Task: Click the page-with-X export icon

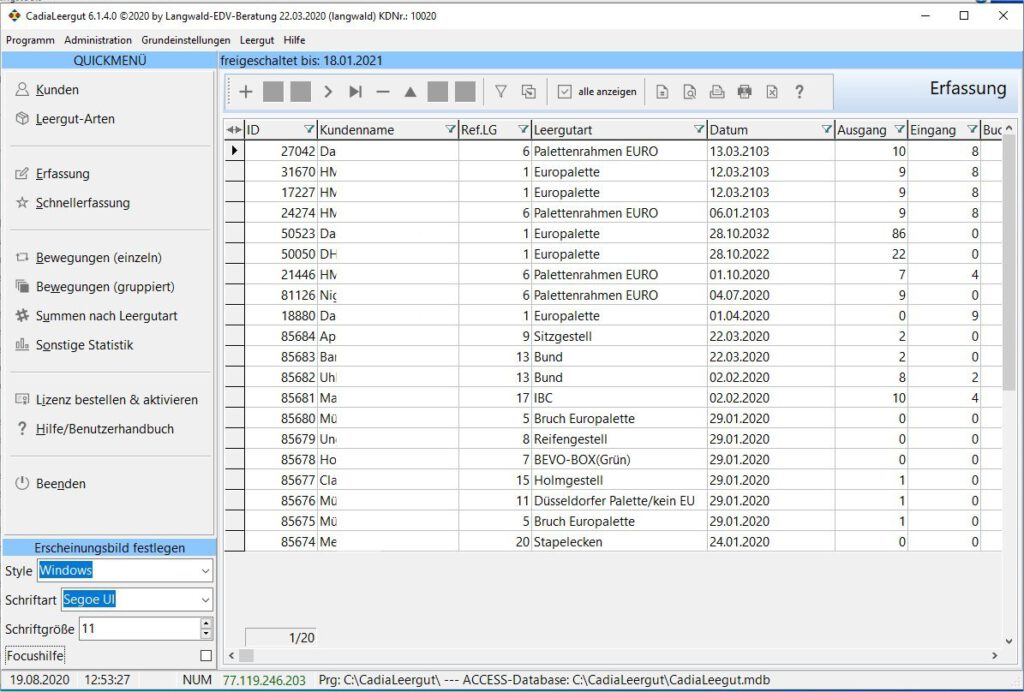Action: [x=772, y=92]
